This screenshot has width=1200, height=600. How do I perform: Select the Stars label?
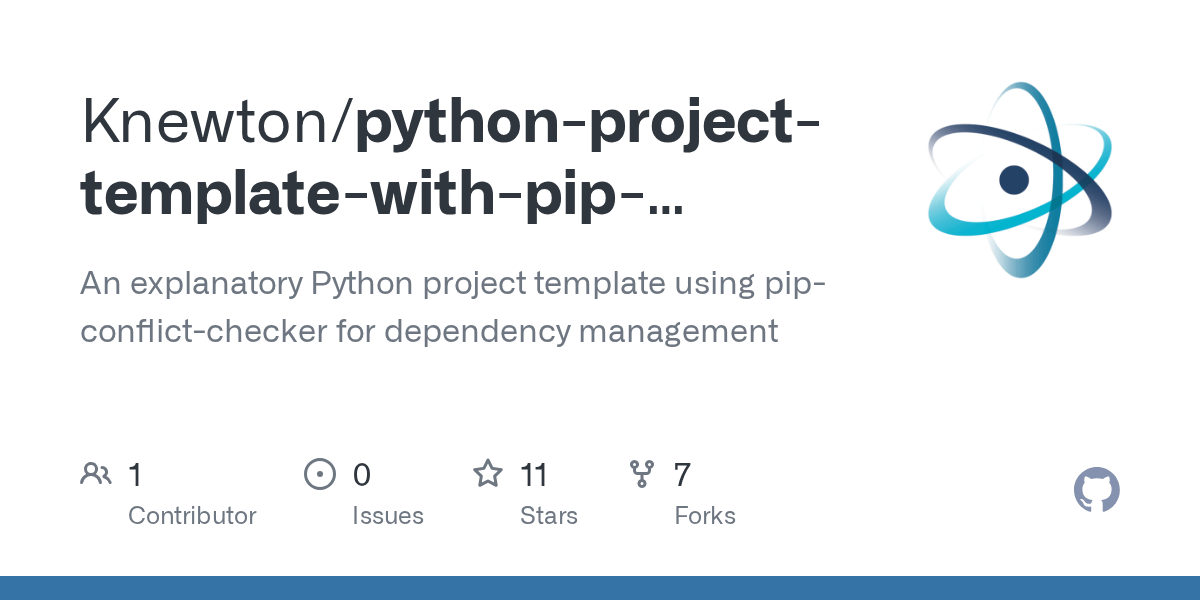click(548, 516)
